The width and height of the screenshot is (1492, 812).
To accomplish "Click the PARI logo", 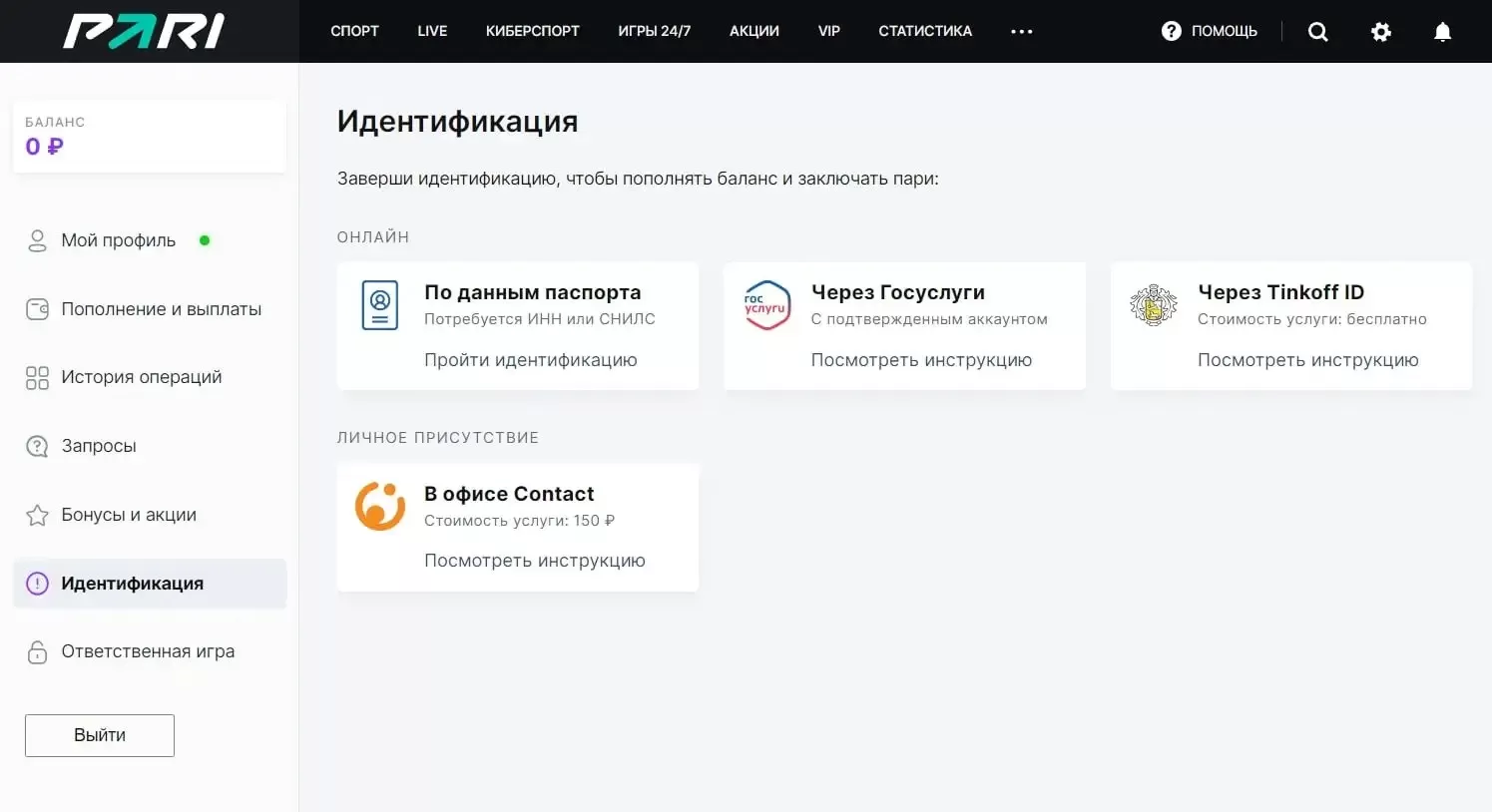I will point(142,31).
